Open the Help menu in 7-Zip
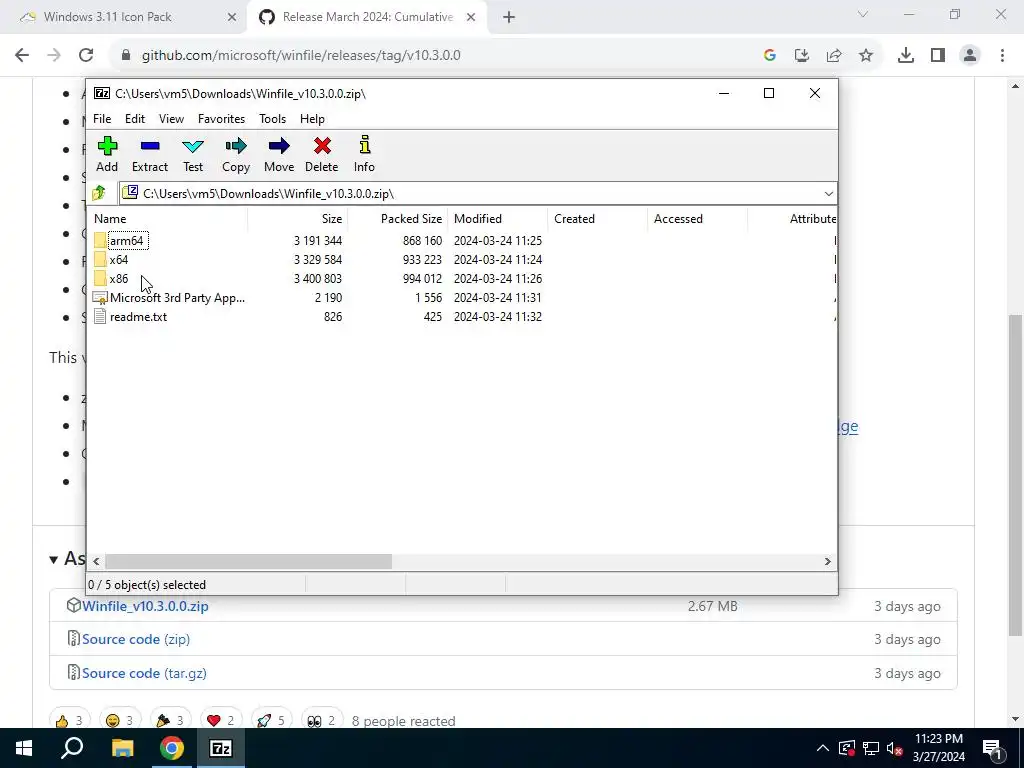 312,119
